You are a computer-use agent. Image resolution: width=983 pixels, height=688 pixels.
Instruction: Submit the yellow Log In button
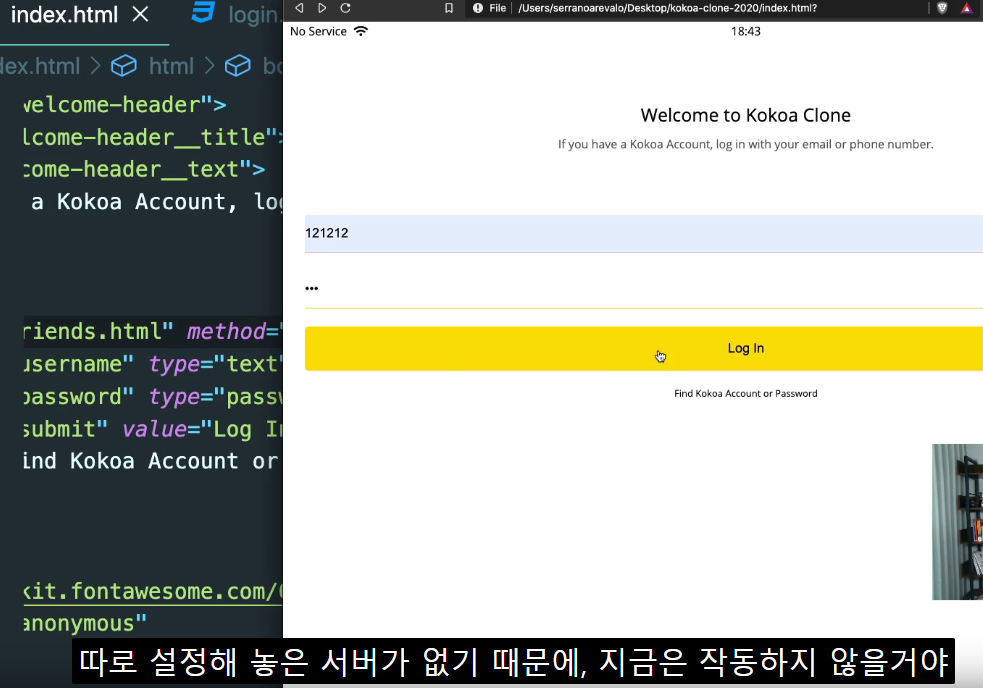(644, 348)
